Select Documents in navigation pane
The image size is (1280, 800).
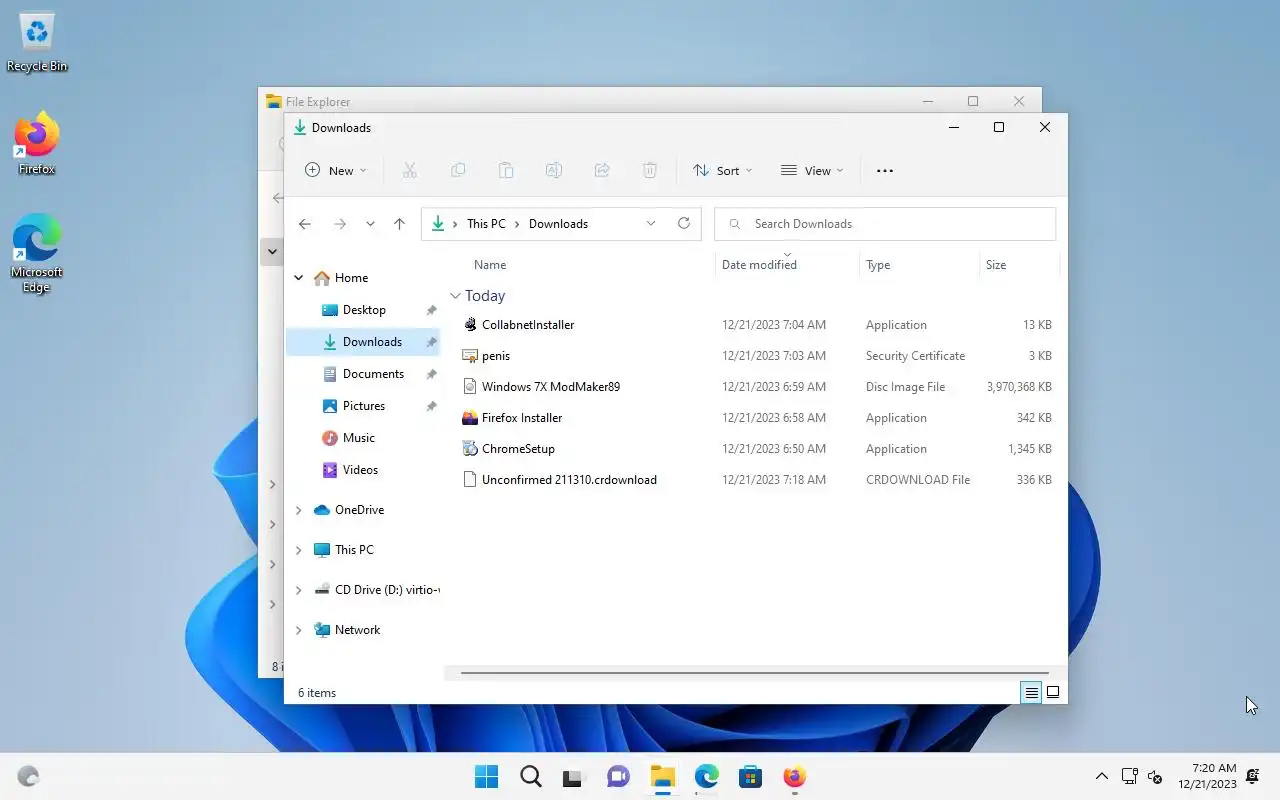pyautogui.click(x=363, y=374)
